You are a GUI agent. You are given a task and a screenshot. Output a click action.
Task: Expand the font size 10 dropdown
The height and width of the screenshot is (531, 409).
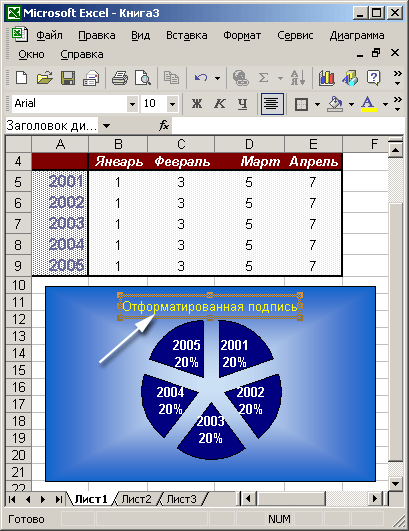click(x=172, y=104)
